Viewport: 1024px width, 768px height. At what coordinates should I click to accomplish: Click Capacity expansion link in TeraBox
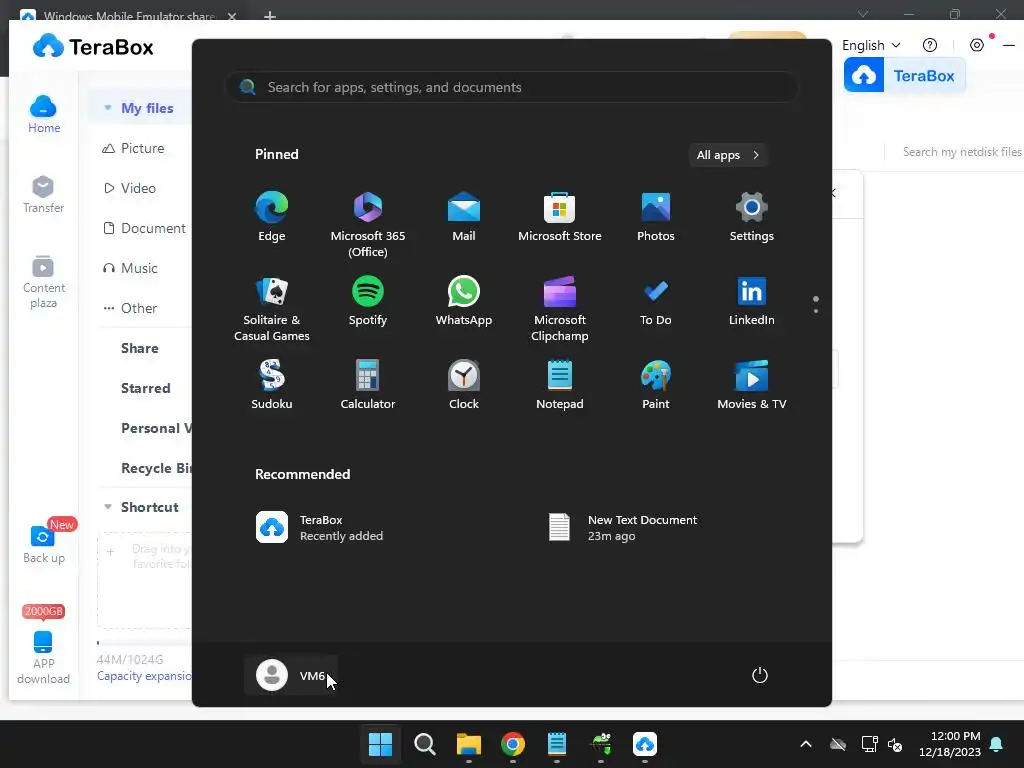pyautogui.click(x=144, y=676)
